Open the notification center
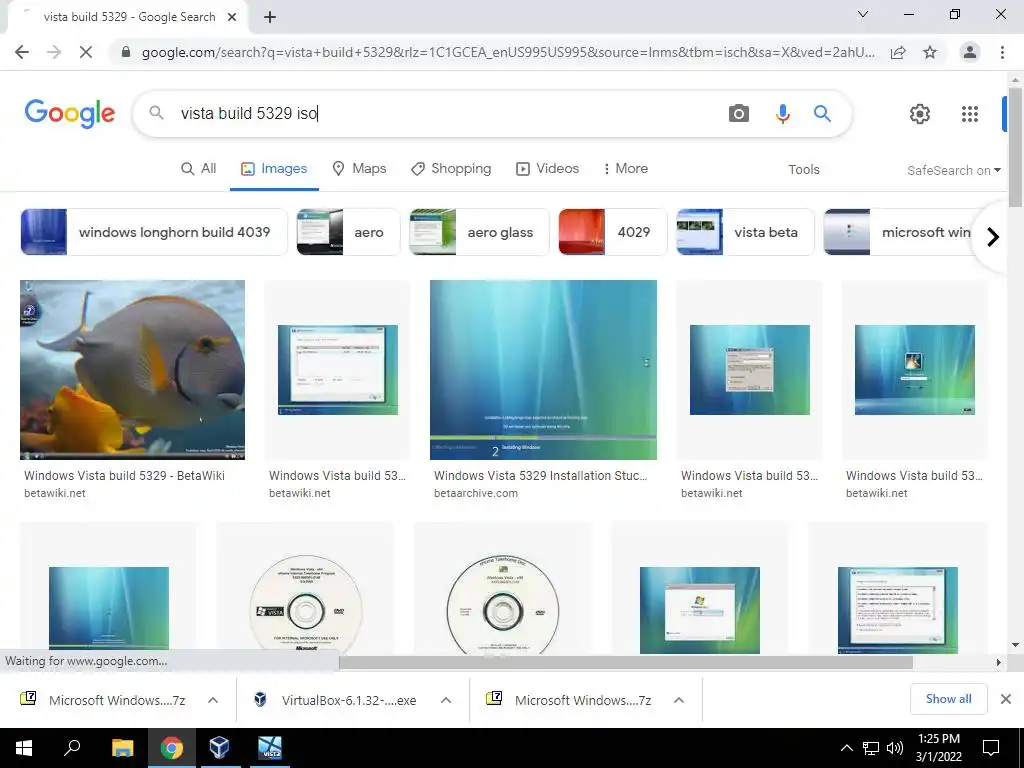The height and width of the screenshot is (768, 1024). pos(991,748)
